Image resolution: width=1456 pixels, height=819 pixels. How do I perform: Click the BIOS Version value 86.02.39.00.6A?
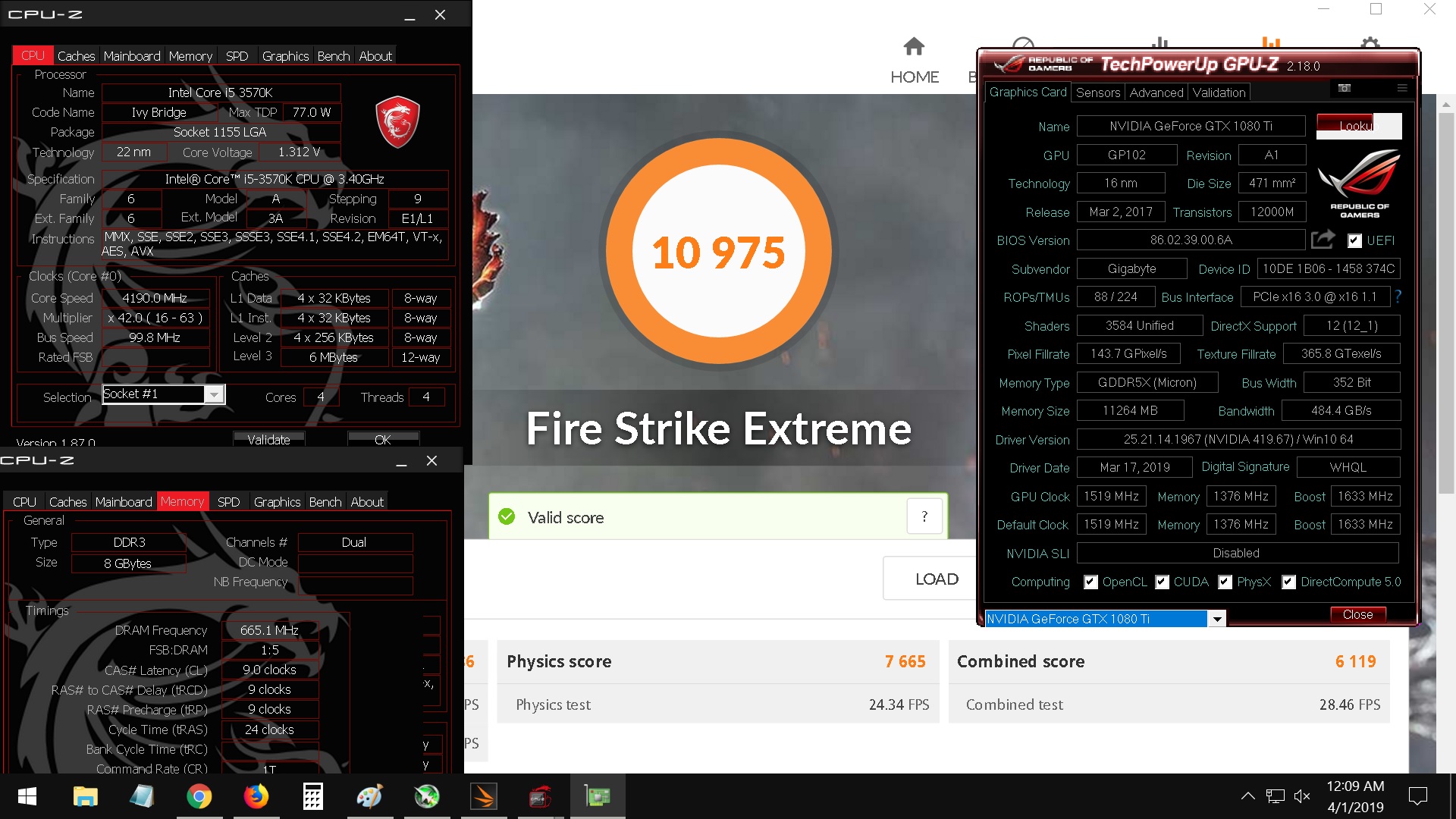(1191, 240)
